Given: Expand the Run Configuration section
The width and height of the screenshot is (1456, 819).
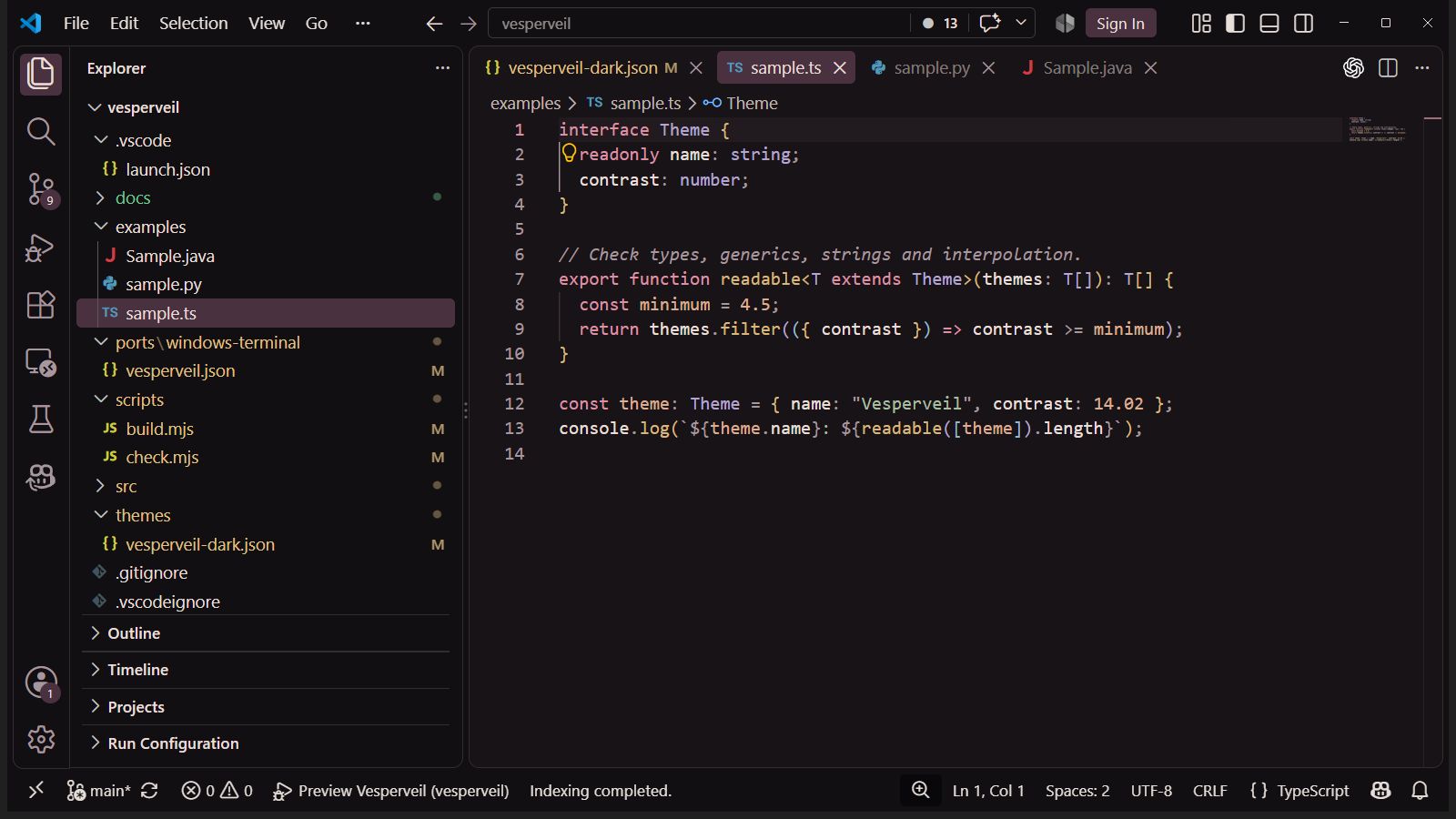Looking at the screenshot, I should click(266, 743).
